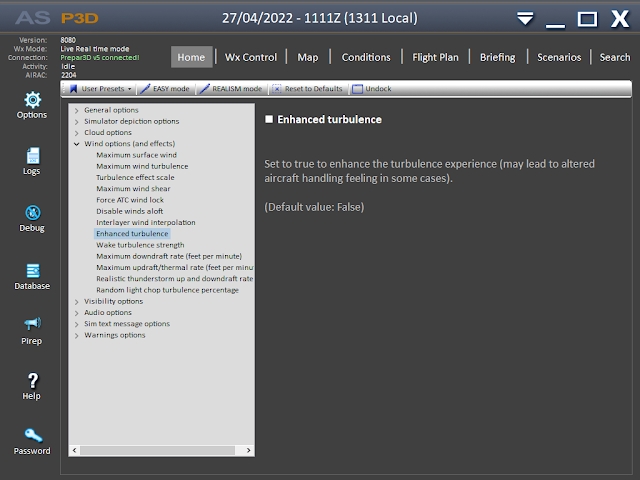The width and height of the screenshot is (640, 480).
Task: Open the Logs sidebar icon
Action: (x=32, y=156)
